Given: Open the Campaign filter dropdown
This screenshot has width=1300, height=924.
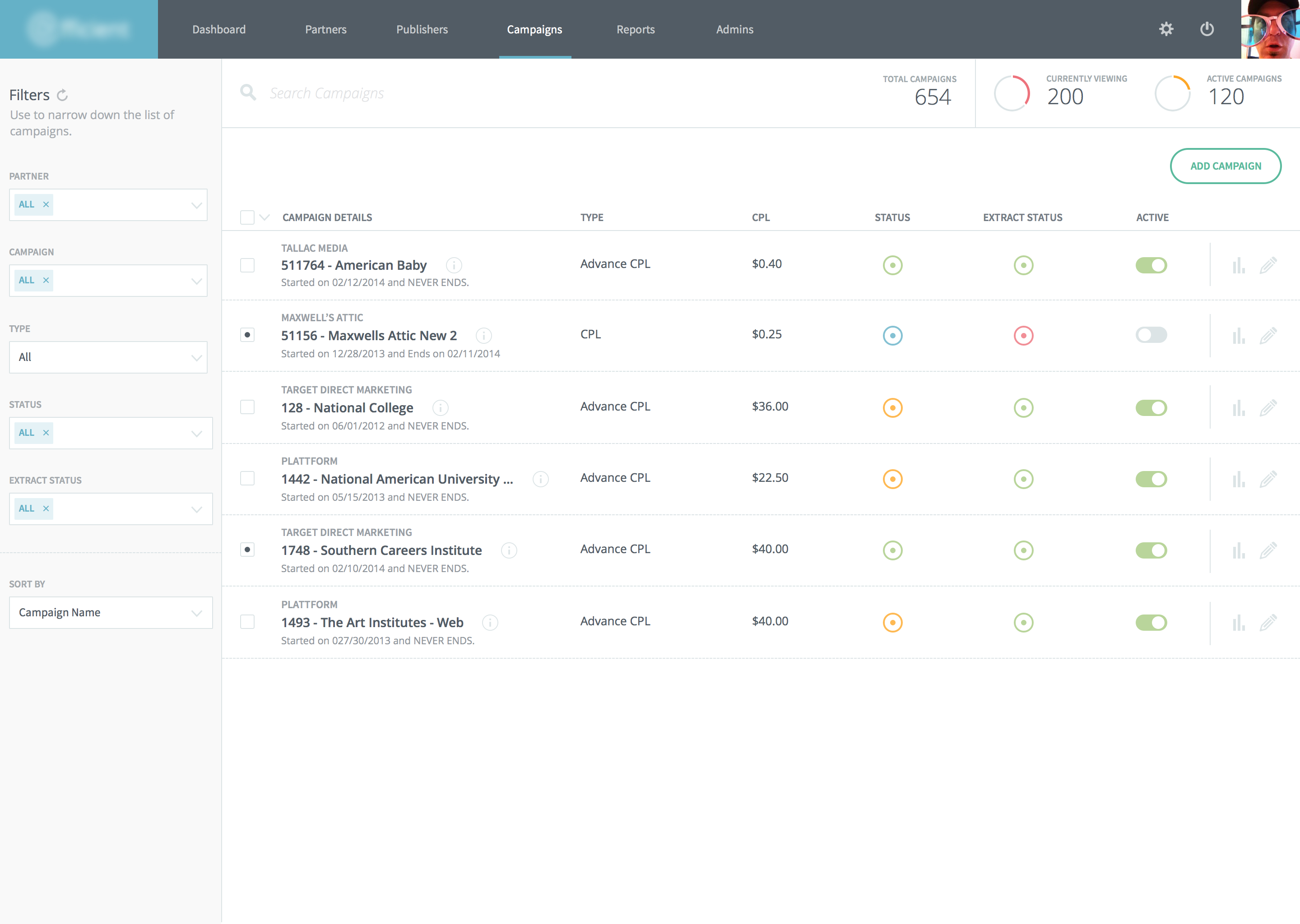Looking at the screenshot, I should pyautogui.click(x=108, y=281).
